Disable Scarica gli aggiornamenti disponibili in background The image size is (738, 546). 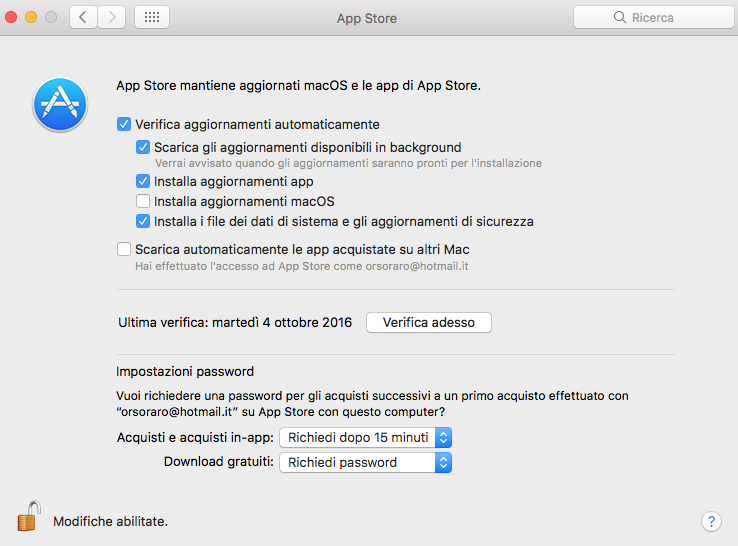(x=143, y=147)
